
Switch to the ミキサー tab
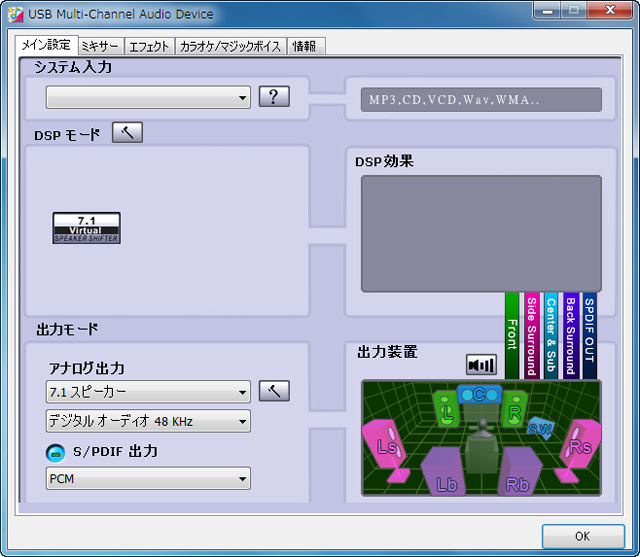100,46
